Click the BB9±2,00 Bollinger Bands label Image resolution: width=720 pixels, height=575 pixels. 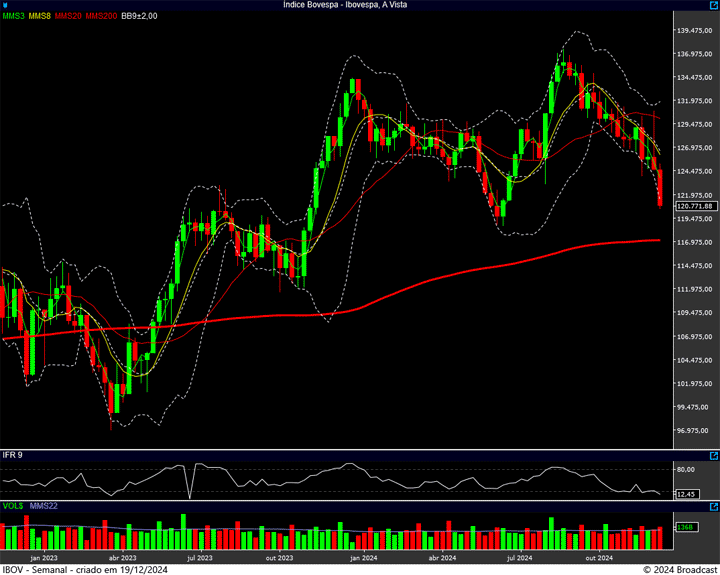point(140,16)
